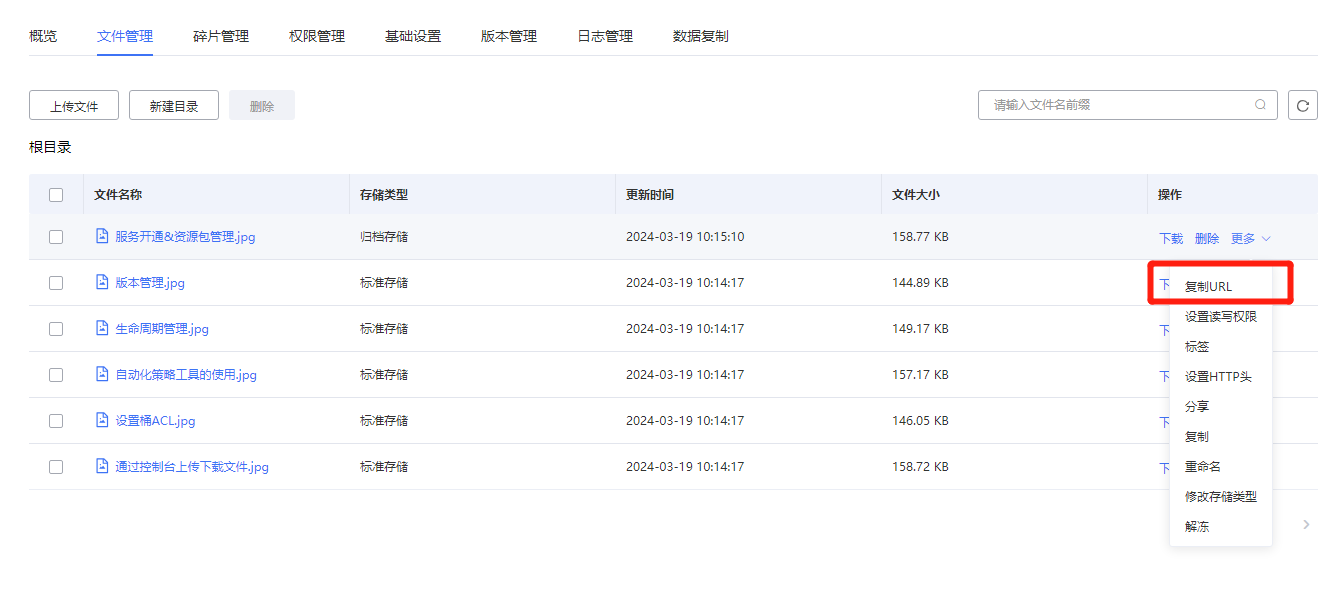The width and height of the screenshot is (1341, 589).
Task: Expand the 更多 dropdown in first row
Action: tap(1250, 239)
